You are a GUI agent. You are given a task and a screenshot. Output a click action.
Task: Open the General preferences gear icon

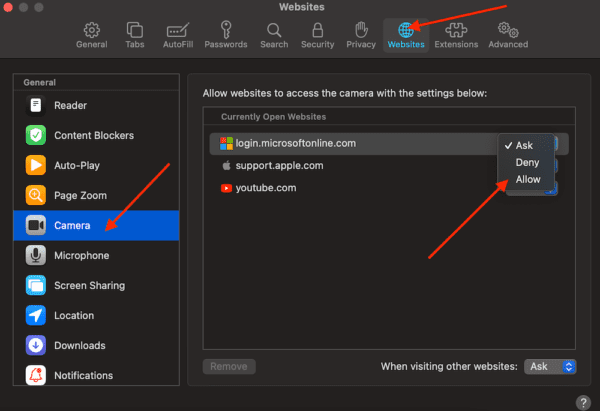[x=91, y=30]
